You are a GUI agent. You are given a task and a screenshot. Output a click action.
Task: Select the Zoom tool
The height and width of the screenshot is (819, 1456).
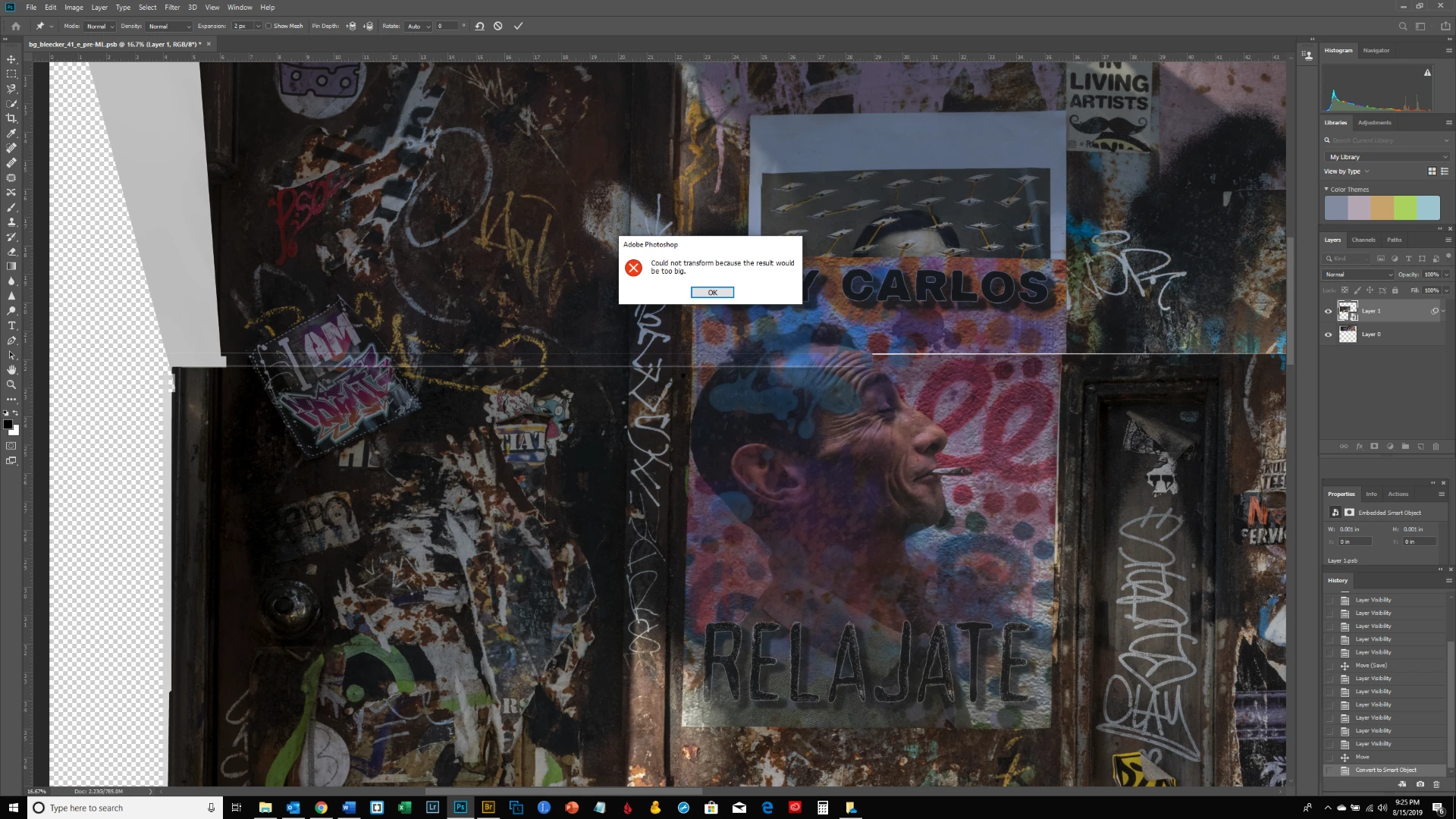pyautogui.click(x=11, y=384)
